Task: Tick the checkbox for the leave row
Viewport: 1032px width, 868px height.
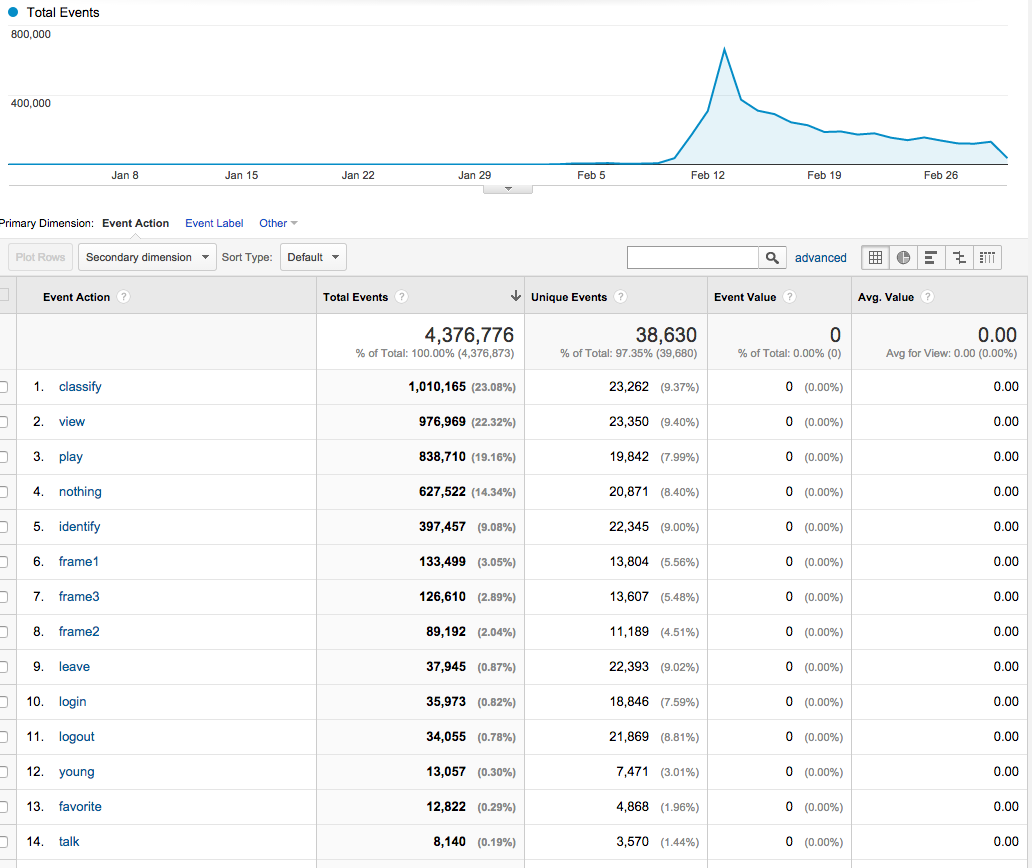Action: coord(3,667)
